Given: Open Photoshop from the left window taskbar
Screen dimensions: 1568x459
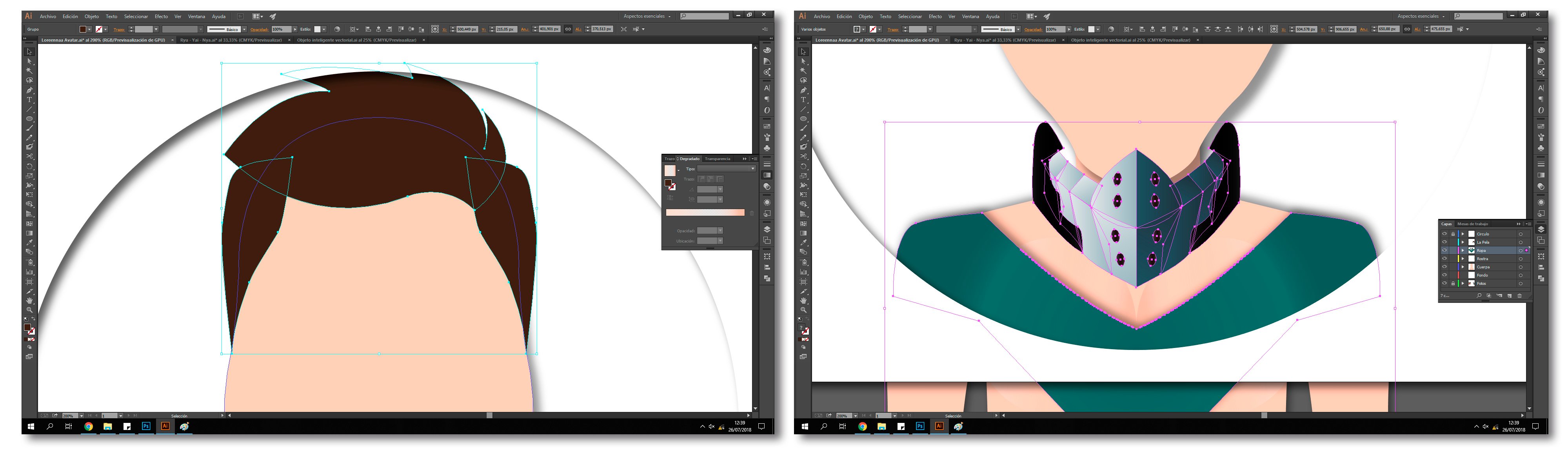Looking at the screenshot, I should pyautogui.click(x=146, y=426).
